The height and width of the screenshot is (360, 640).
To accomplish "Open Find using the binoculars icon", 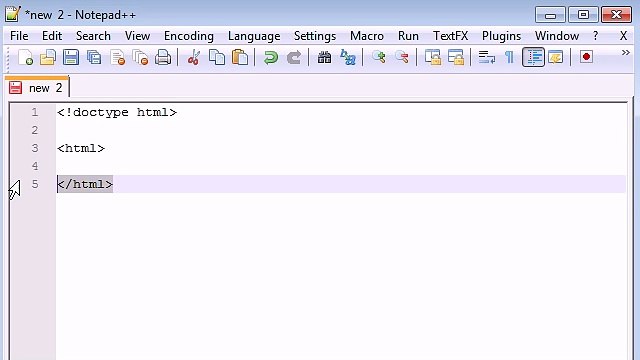I will (324, 57).
